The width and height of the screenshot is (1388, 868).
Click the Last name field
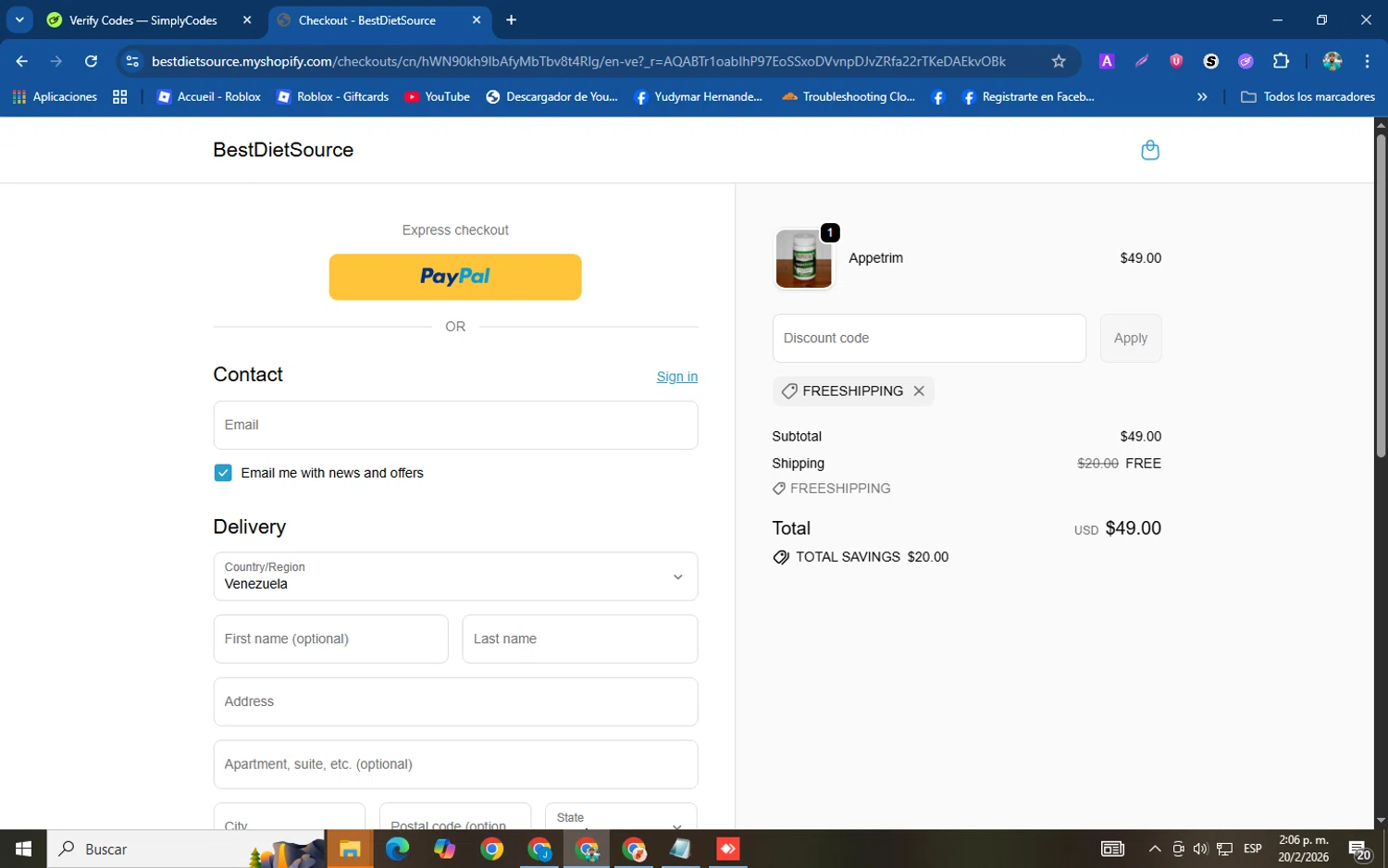pyautogui.click(x=579, y=639)
